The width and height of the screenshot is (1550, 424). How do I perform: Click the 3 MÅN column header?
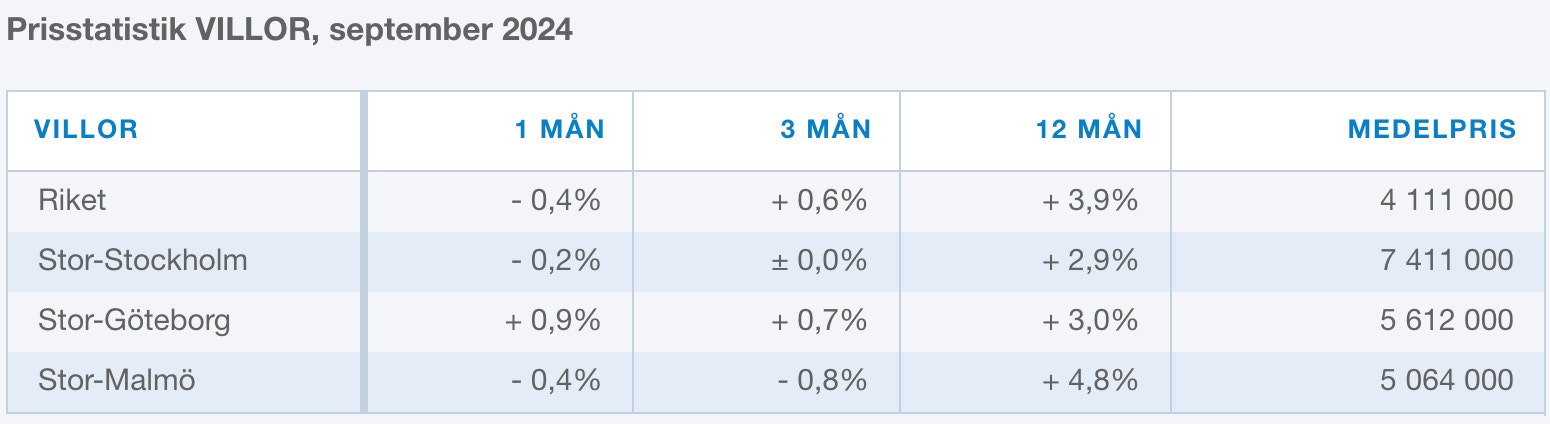coord(825,129)
